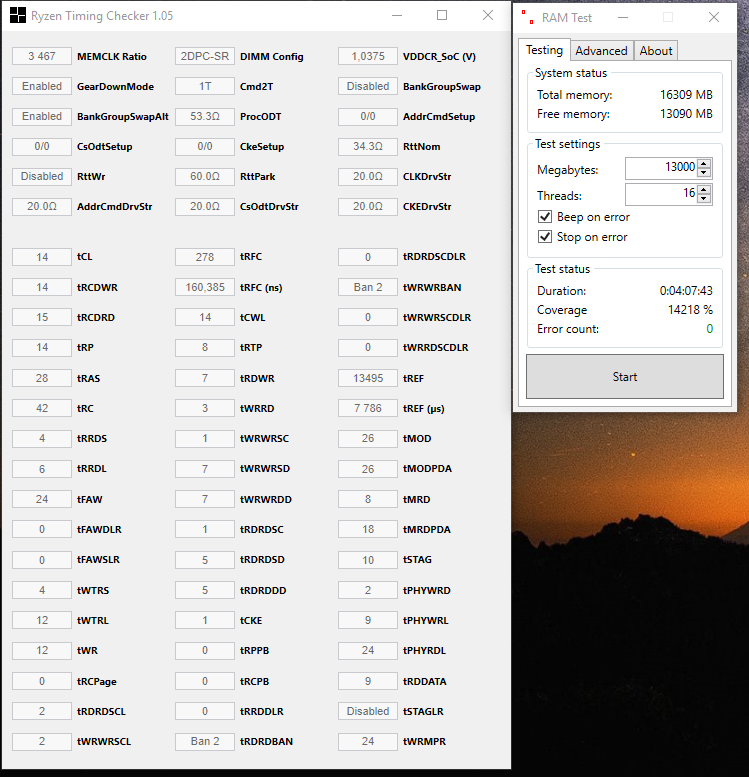Click the BankGroupSwapAlt Enabled field
Screen dimensions: 749x777
[42, 116]
